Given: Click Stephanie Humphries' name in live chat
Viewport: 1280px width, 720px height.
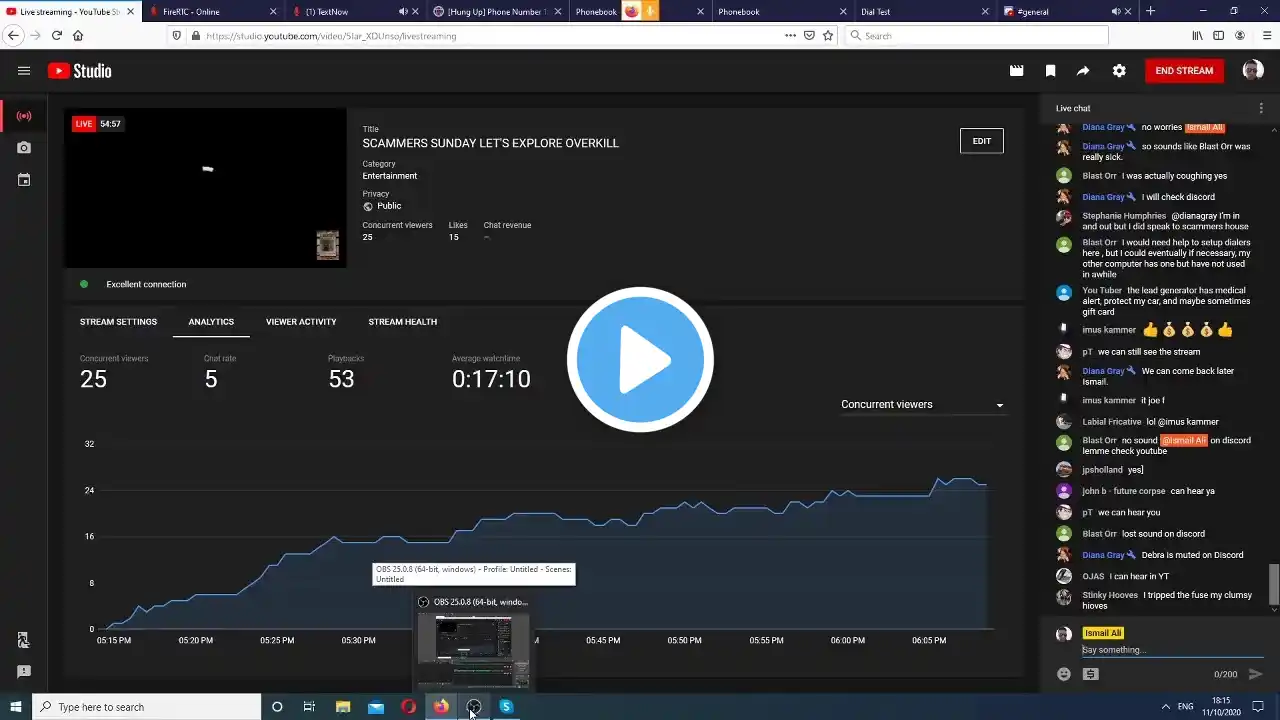Looking at the screenshot, I should click(1124, 216).
